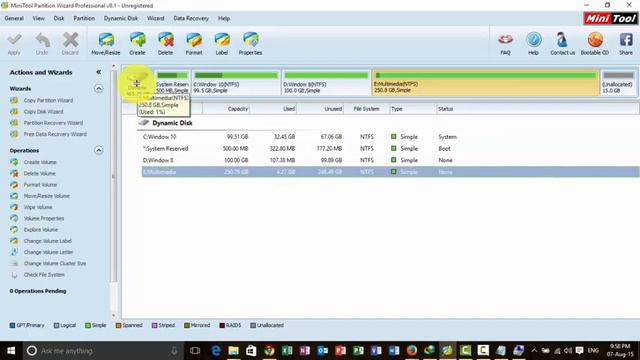Run Check File System operation

point(44,275)
